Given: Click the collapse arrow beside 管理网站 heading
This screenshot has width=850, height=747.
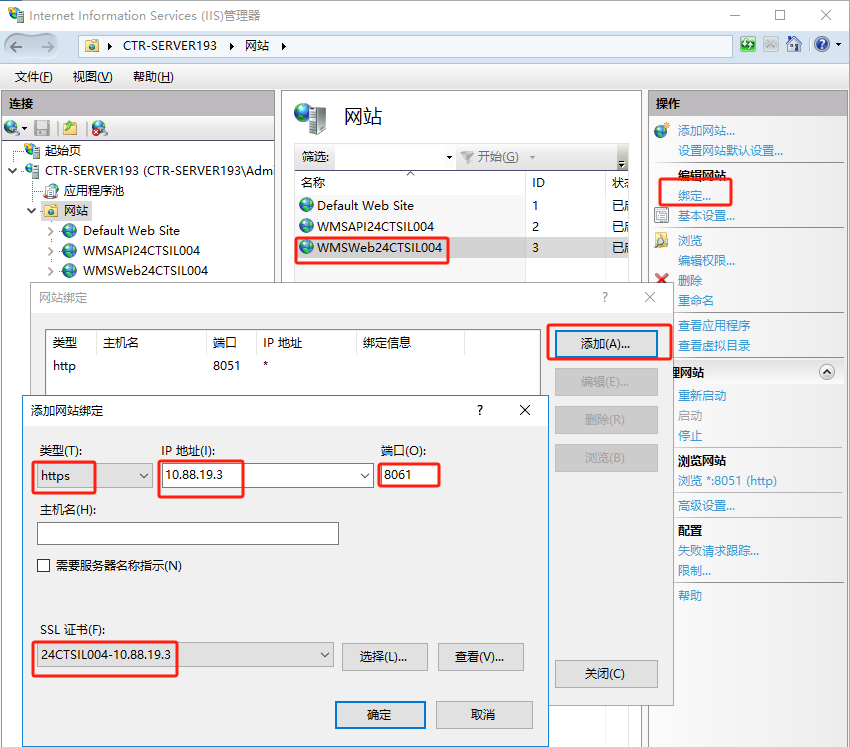Looking at the screenshot, I should [826, 372].
